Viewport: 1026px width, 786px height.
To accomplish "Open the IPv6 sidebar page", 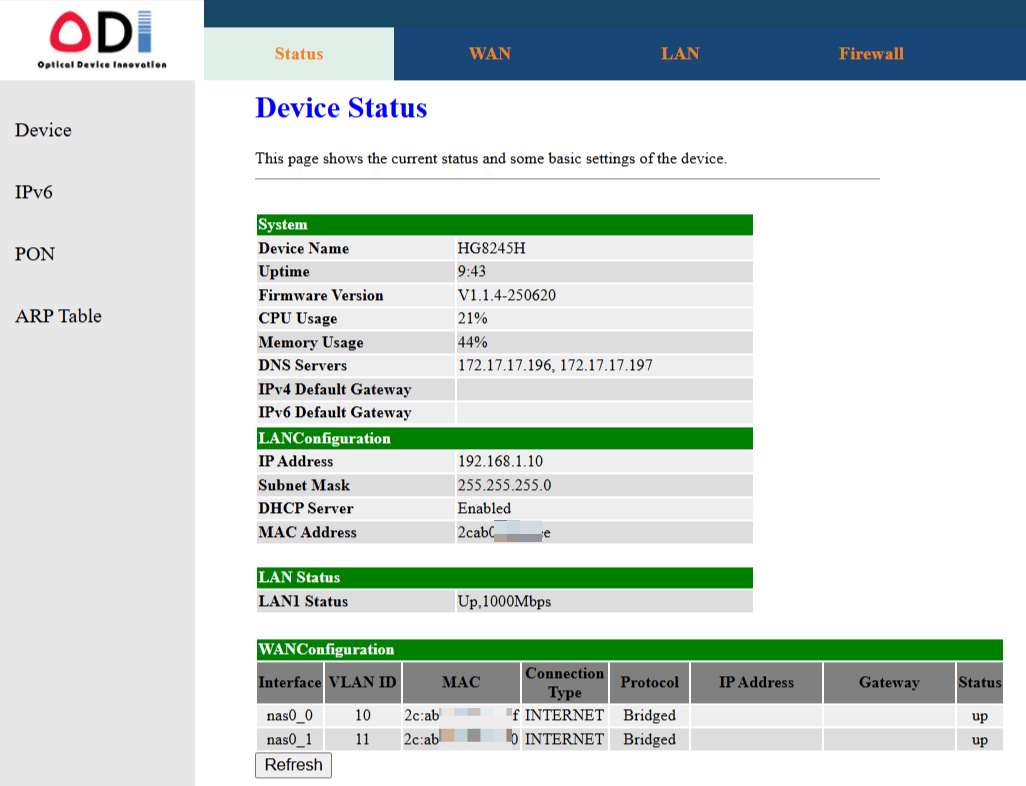I will click(33, 192).
